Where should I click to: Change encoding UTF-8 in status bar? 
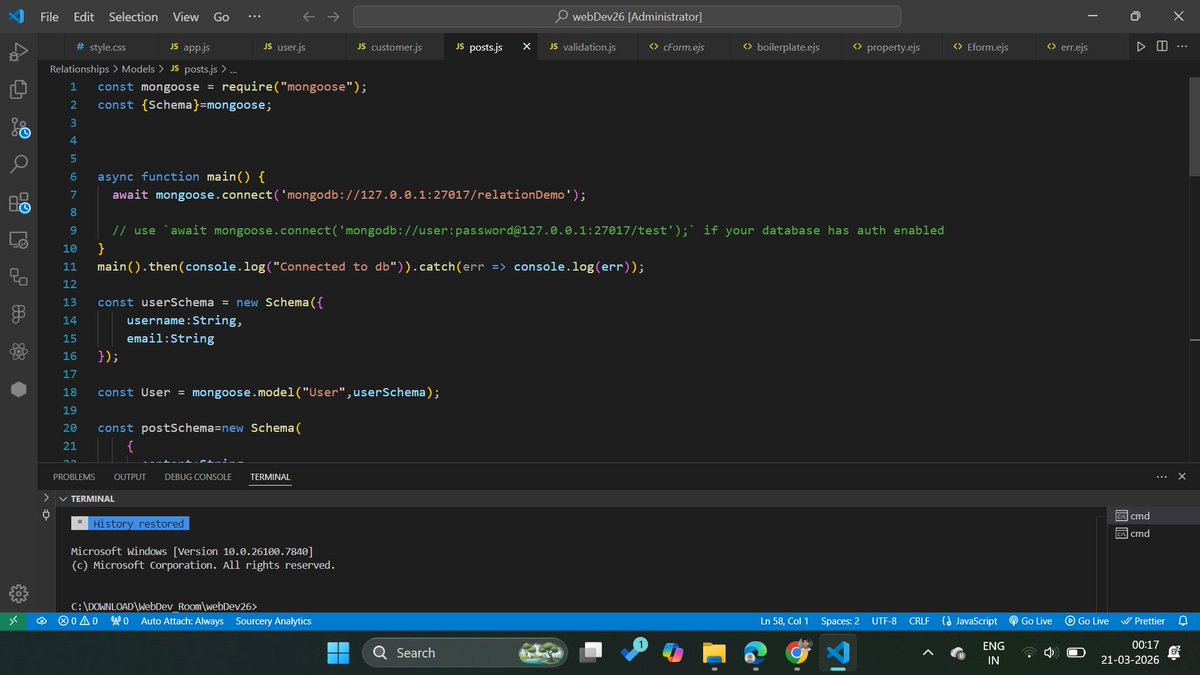tap(884, 621)
